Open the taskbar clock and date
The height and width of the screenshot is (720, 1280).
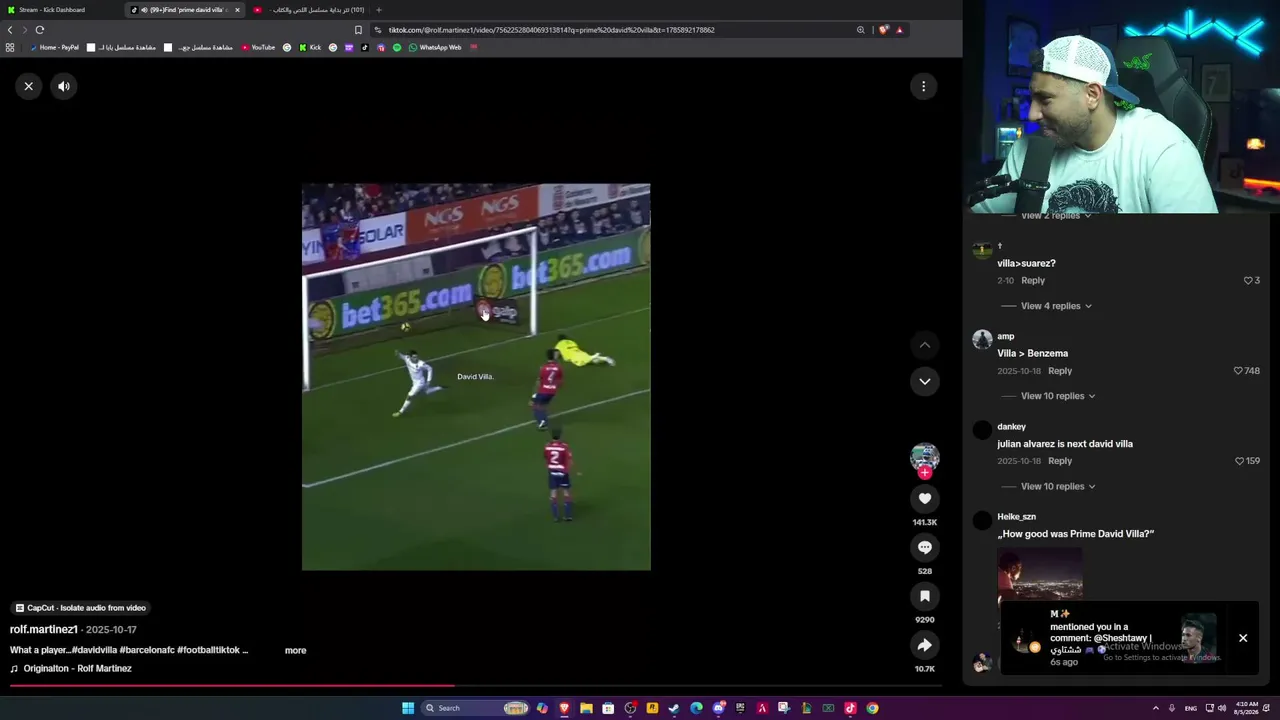(x=1247, y=708)
